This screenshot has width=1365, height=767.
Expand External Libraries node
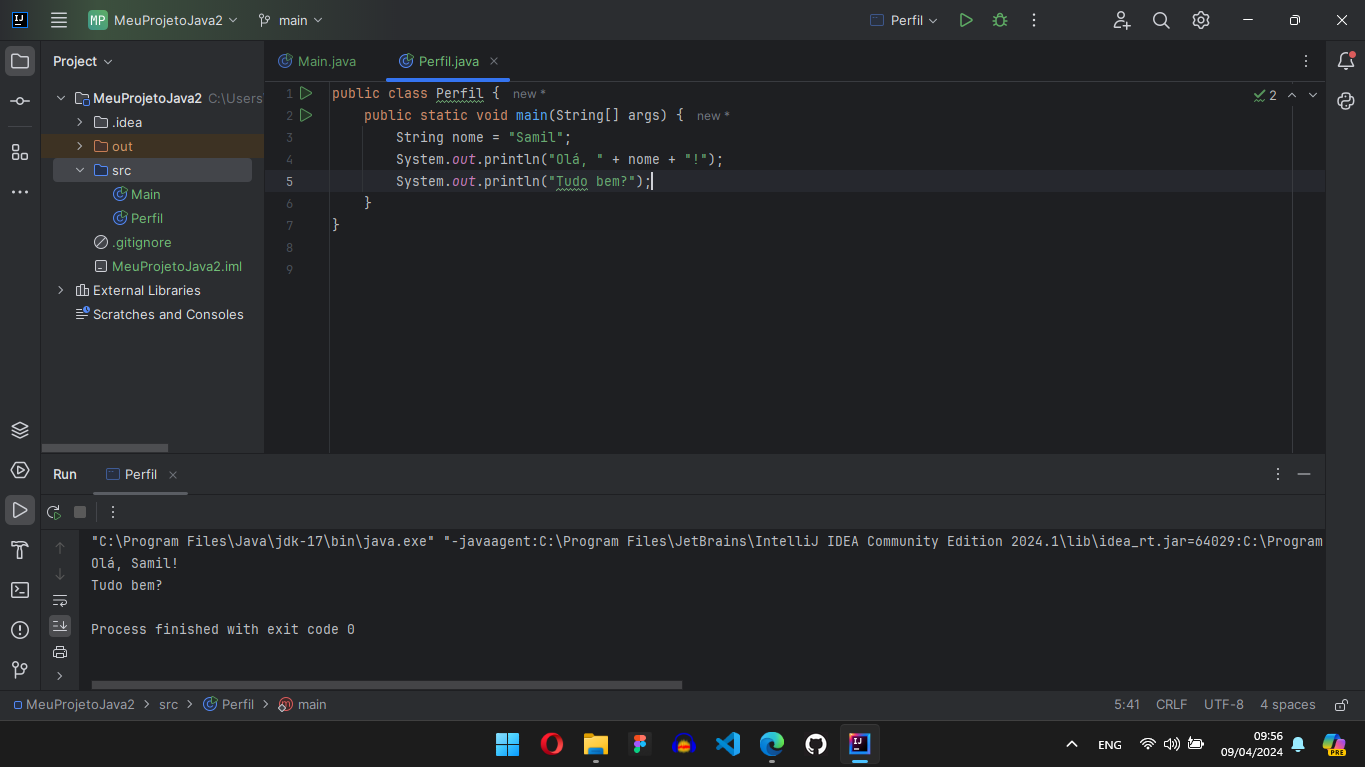(61, 290)
